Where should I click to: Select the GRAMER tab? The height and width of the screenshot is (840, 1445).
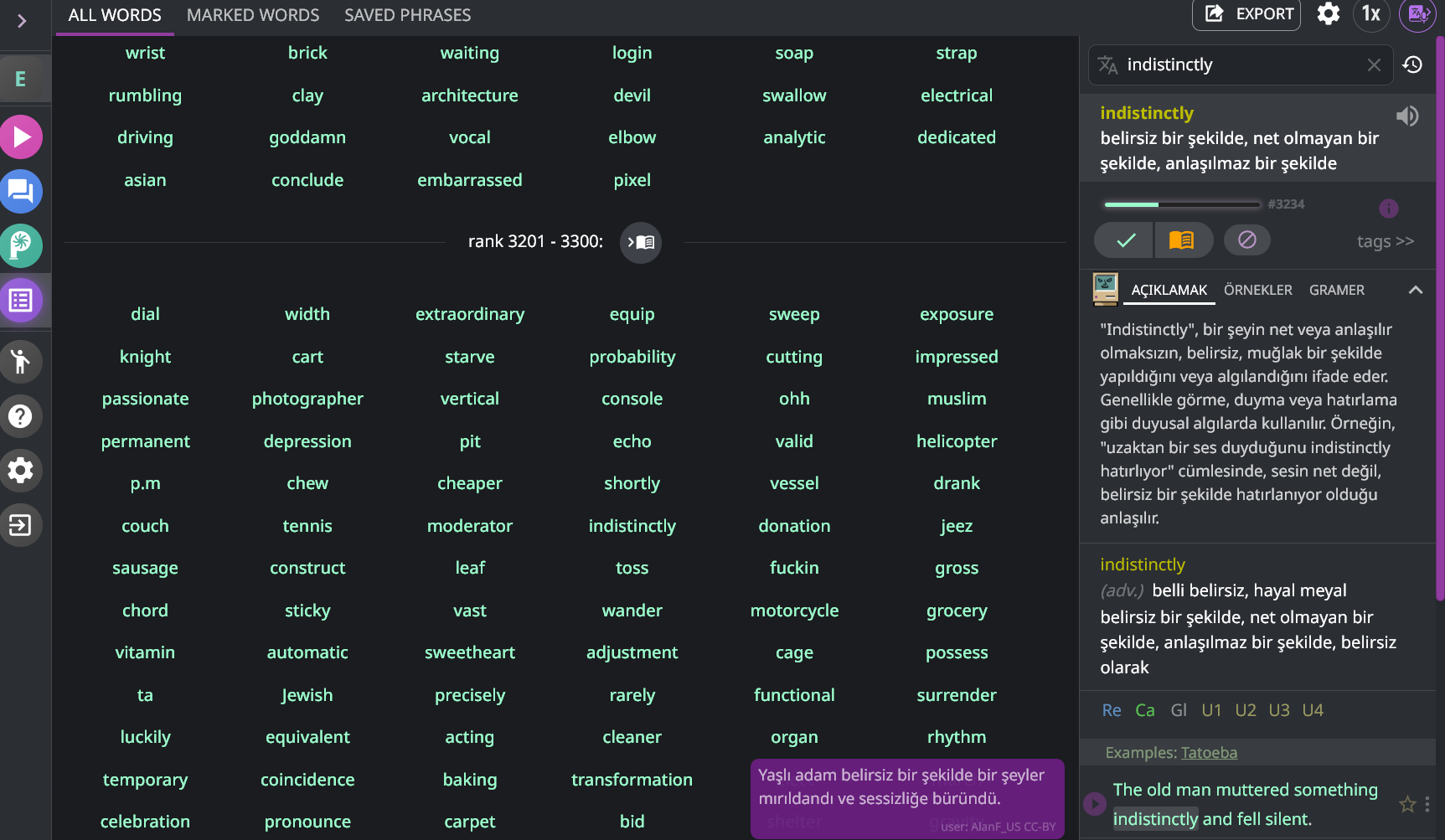point(1337,290)
